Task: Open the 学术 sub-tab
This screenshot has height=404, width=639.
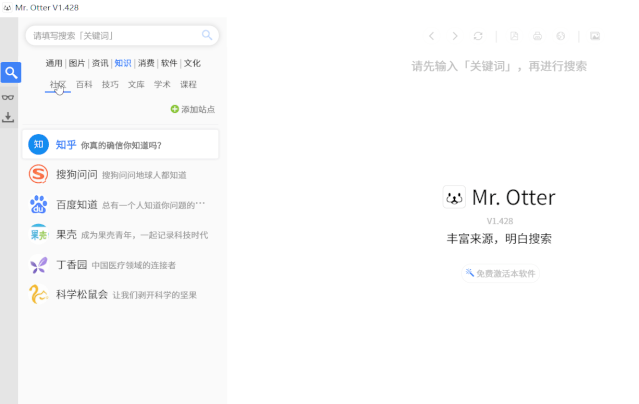Action: pos(162,84)
